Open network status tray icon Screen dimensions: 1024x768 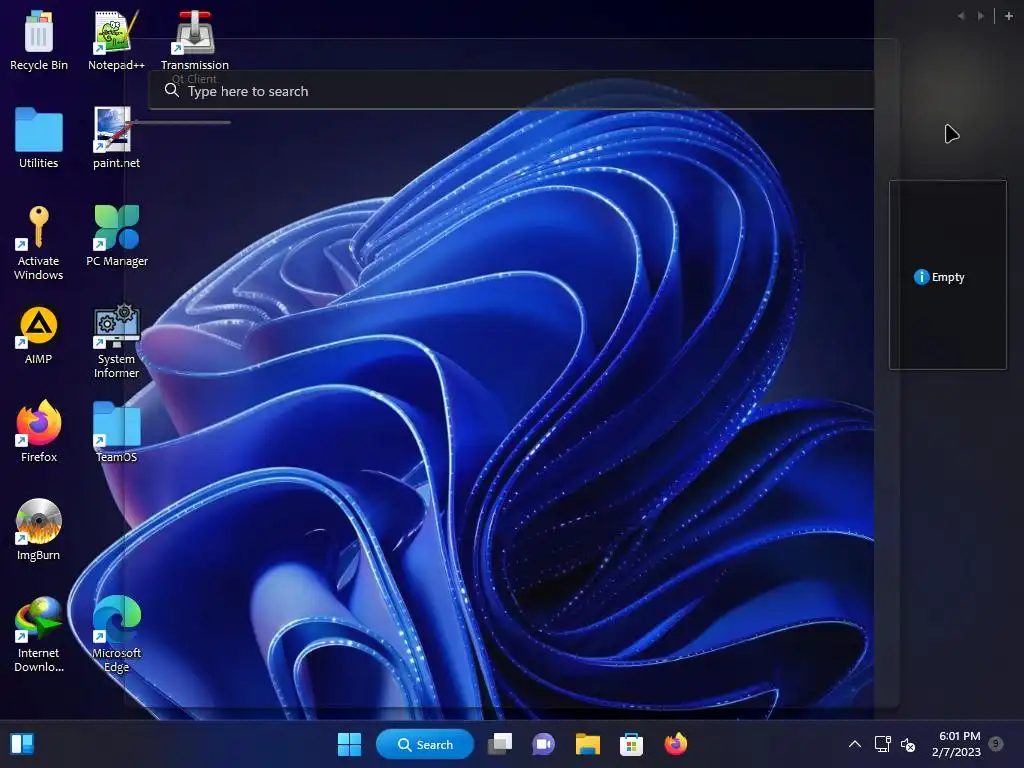(x=882, y=744)
